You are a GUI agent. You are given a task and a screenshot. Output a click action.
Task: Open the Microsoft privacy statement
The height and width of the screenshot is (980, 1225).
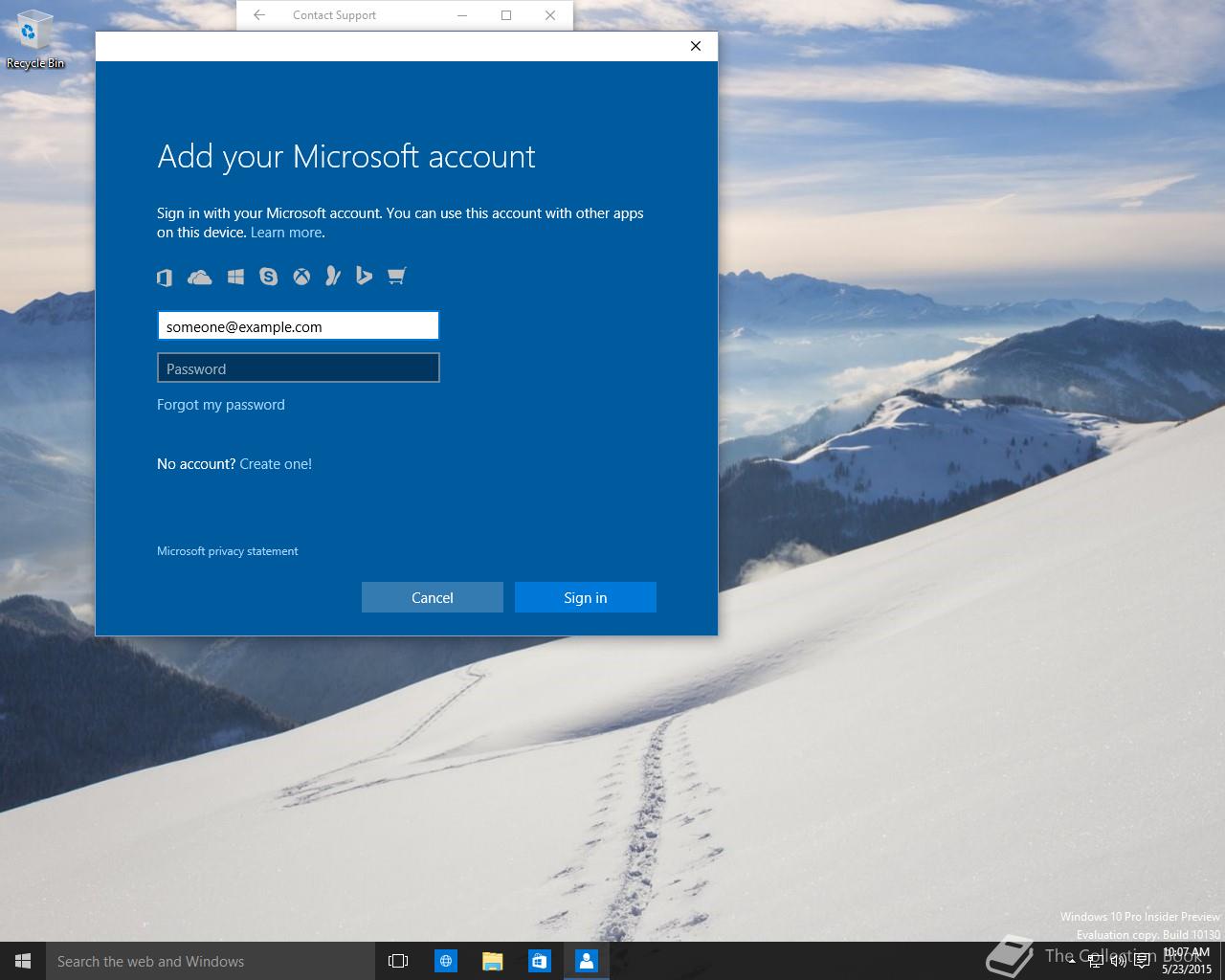[x=228, y=551]
